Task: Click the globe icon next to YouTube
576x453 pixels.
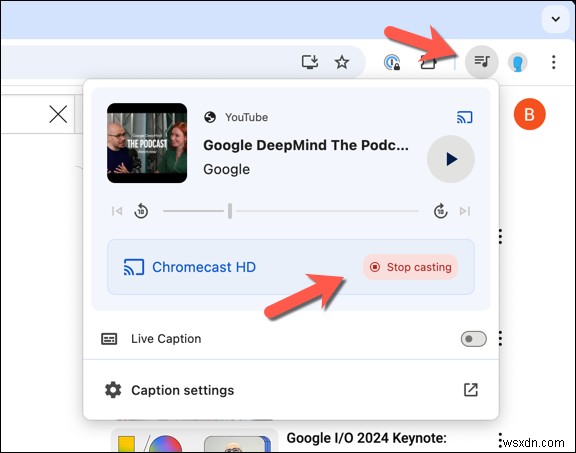Action: tap(210, 117)
